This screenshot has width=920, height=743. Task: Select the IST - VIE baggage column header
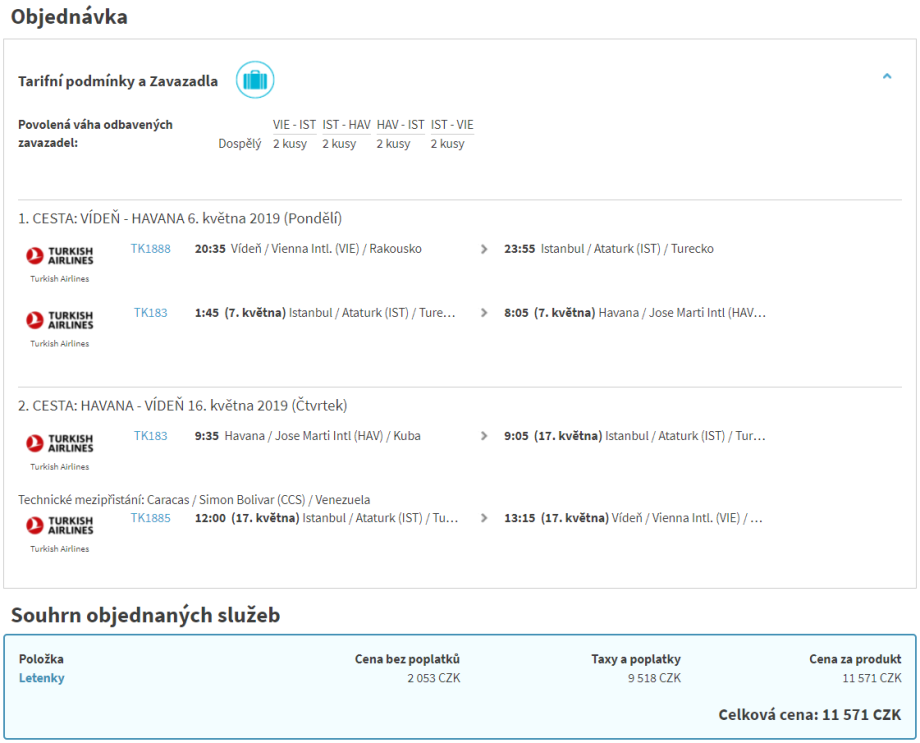(x=452, y=125)
